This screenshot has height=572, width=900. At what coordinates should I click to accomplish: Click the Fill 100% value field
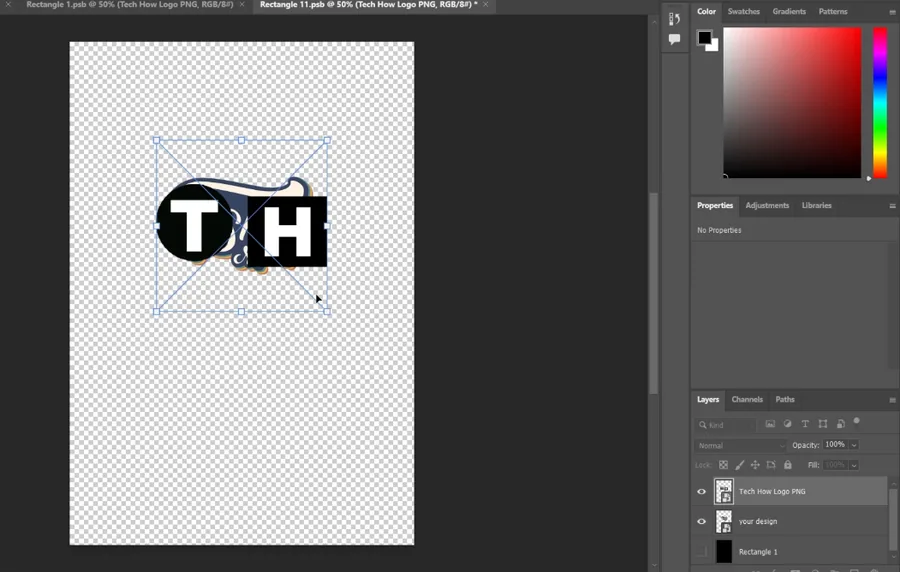[x=835, y=465]
